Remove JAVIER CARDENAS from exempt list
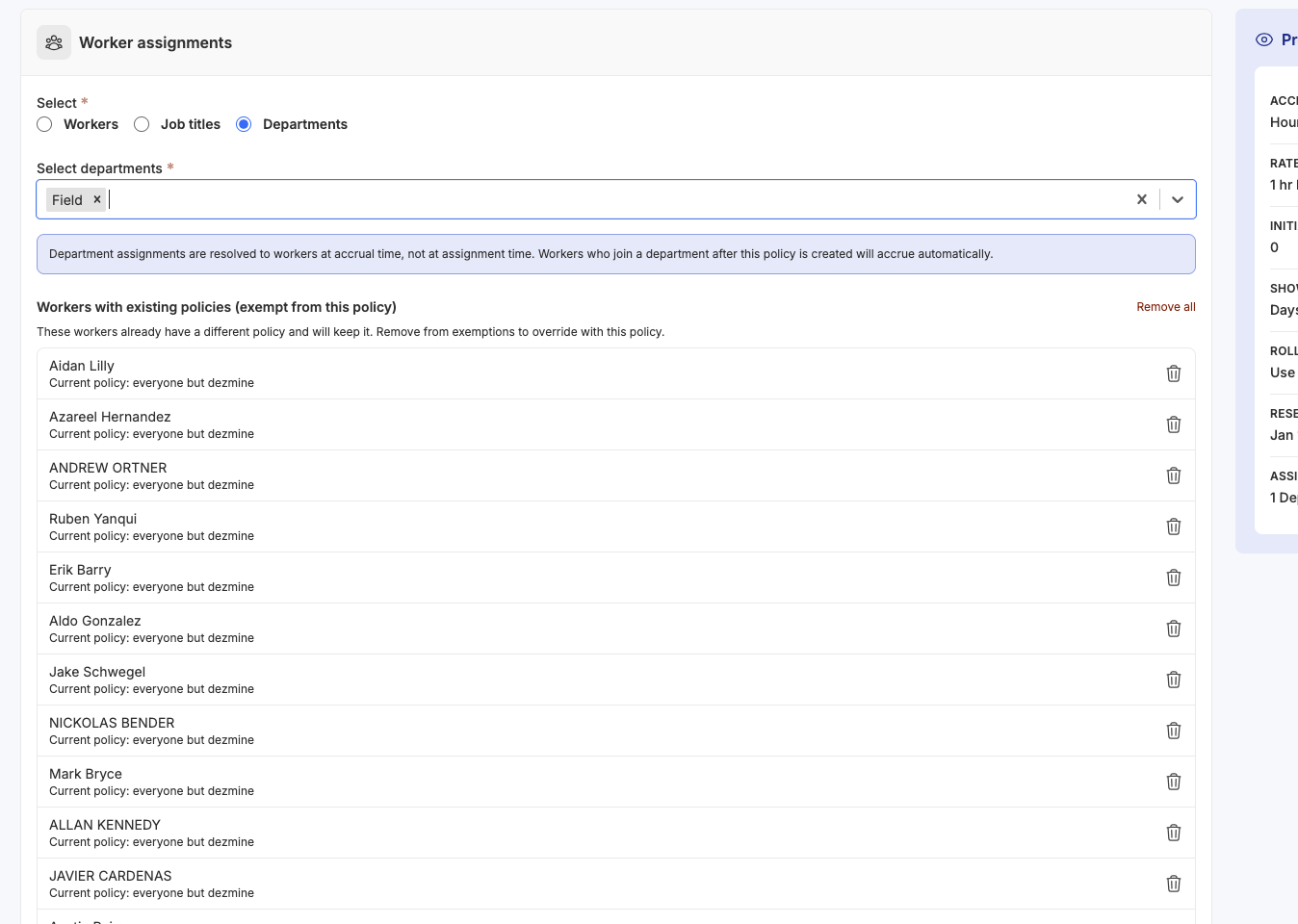The height and width of the screenshot is (924, 1298). click(x=1173, y=884)
